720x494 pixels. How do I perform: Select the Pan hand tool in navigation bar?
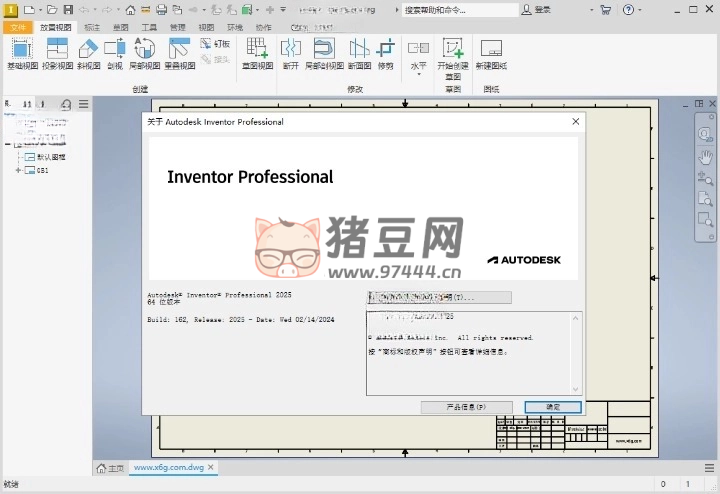click(705, 157)
